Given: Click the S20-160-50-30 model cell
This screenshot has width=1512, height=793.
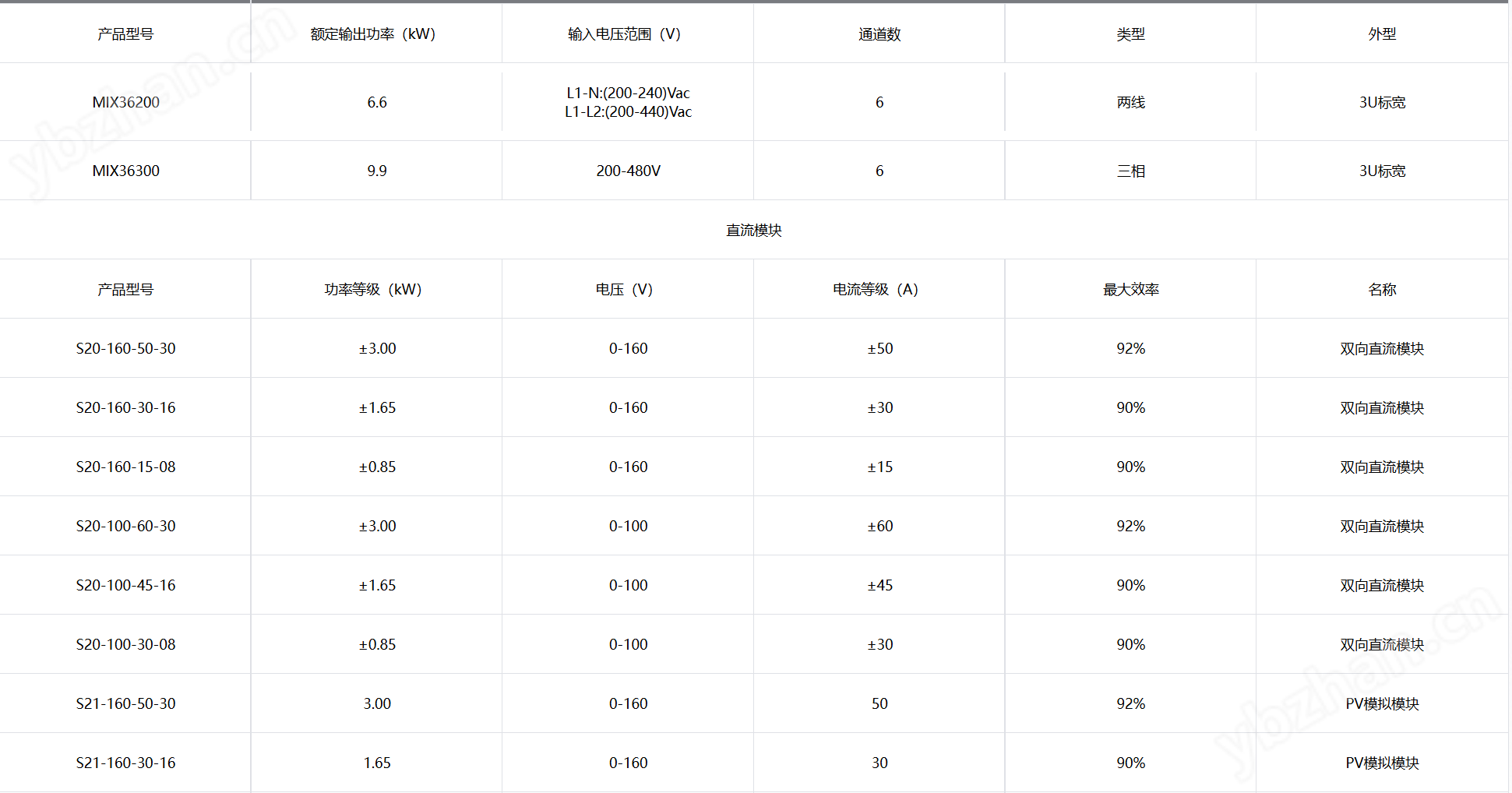Looking at the screenshot, I should [125, 348].
